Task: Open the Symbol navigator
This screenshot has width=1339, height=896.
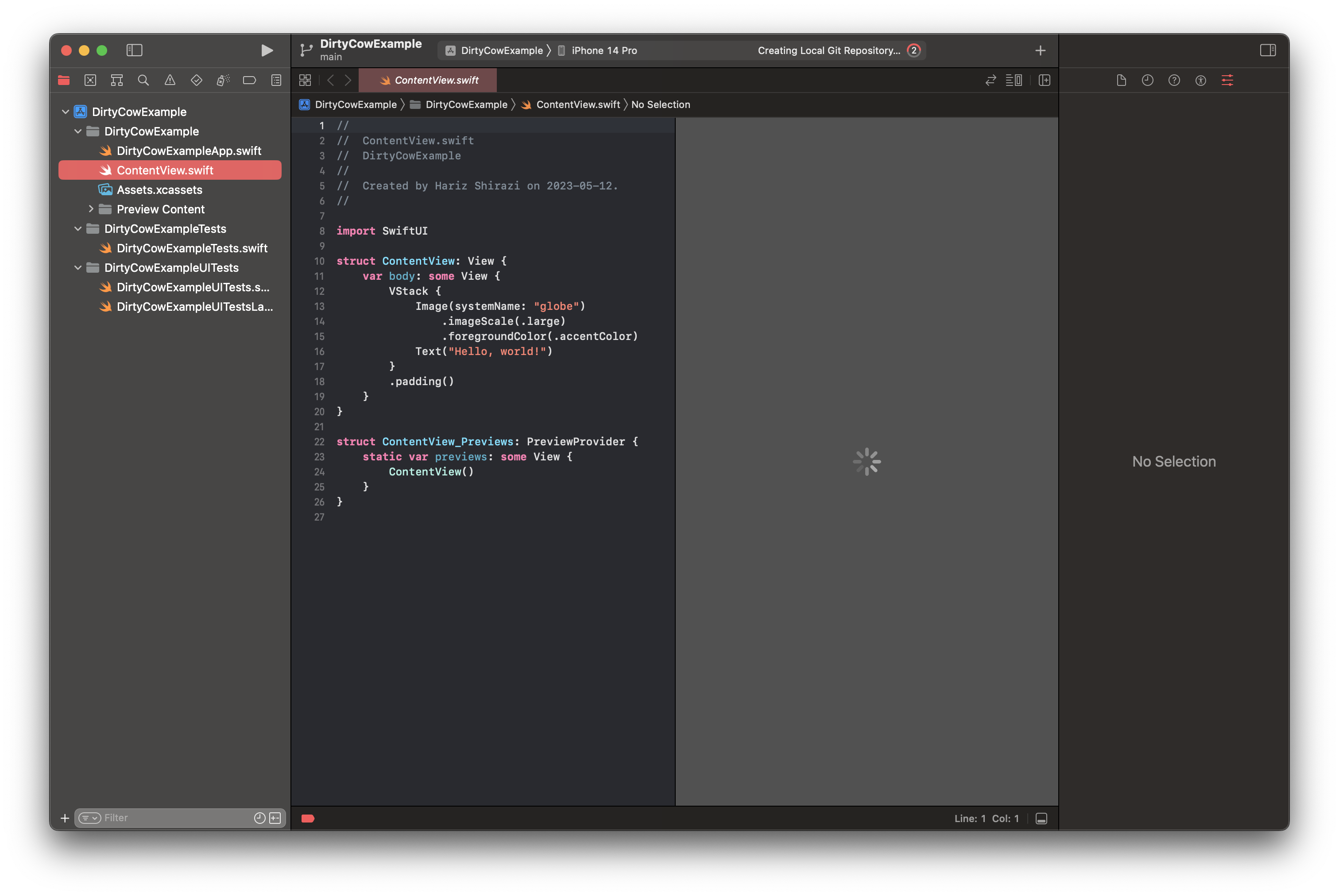Action: (116, 80)
